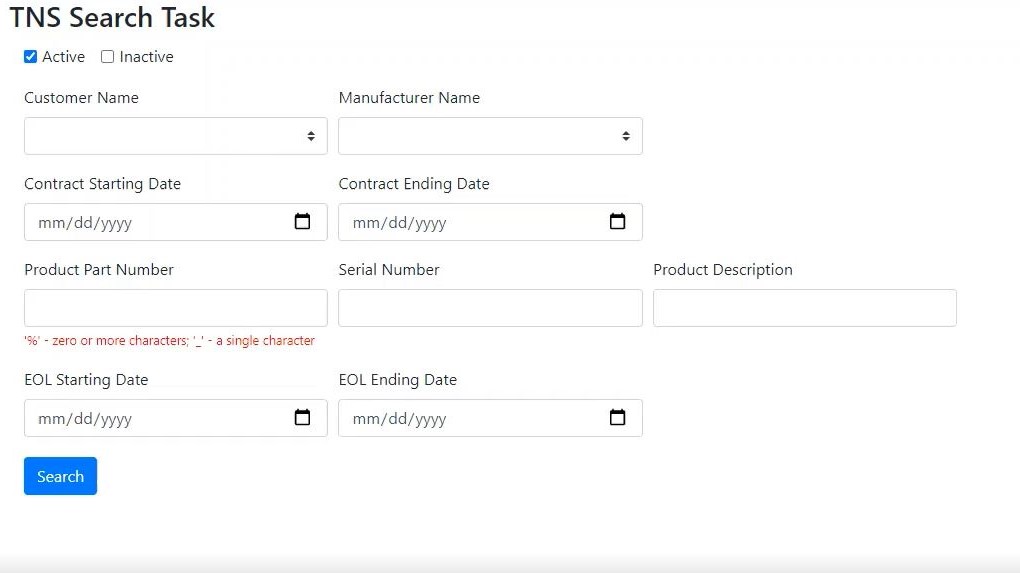This screenshot has width=1020, height=573.
Task: Focus the Product Part Number field
Action: [x=176, y=308]
